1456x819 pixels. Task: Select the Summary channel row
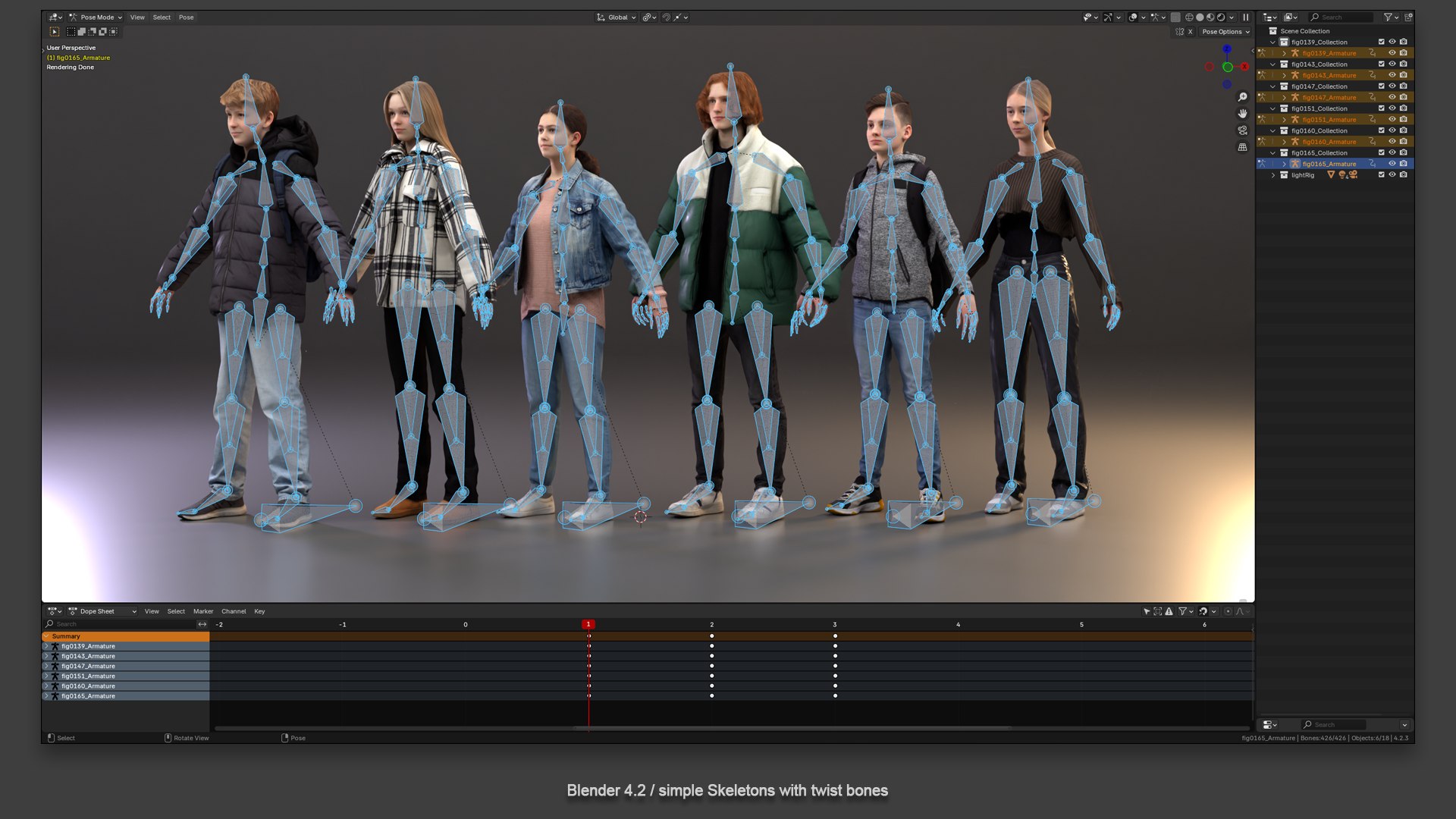[x=126, y=636]
